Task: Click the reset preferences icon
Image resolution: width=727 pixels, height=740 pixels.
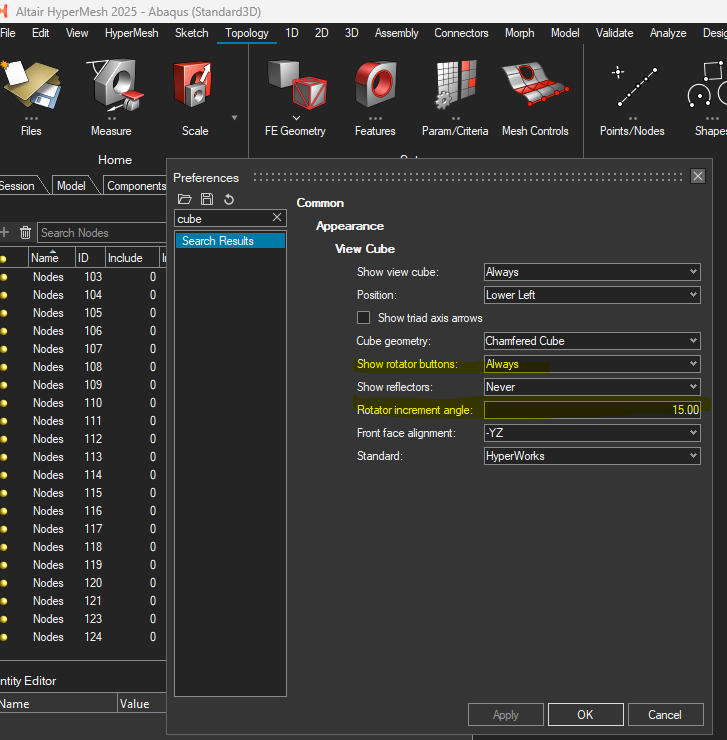Action: click(229, 200)
